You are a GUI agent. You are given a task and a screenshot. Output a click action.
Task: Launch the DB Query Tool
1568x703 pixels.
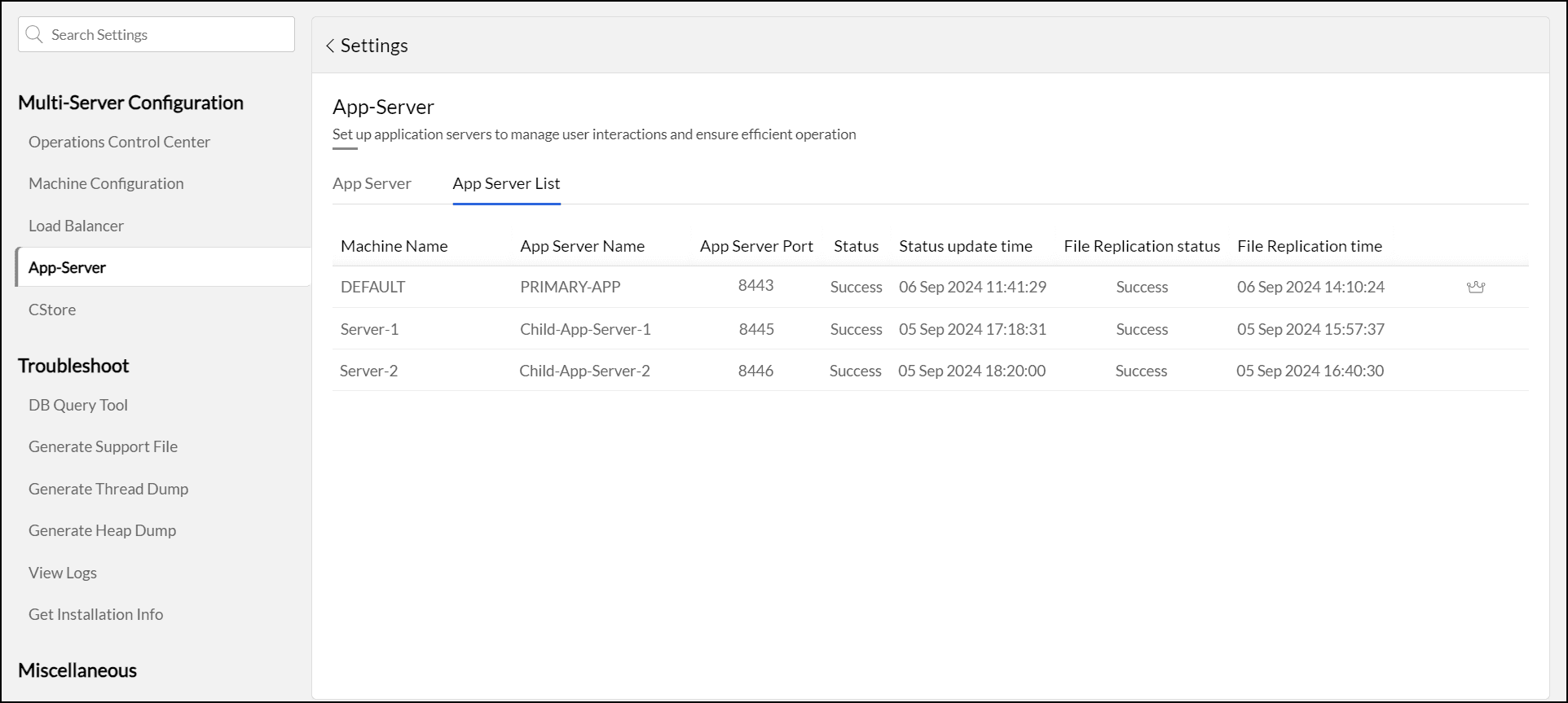tap(78, 405)
